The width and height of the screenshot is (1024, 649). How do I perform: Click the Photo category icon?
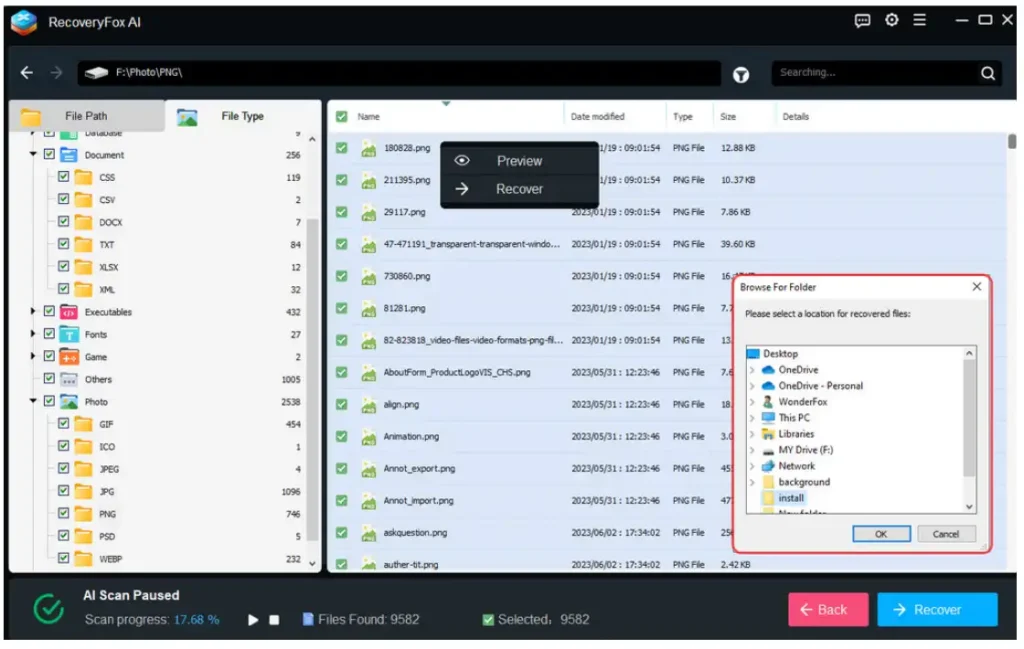tap(69, 402)
